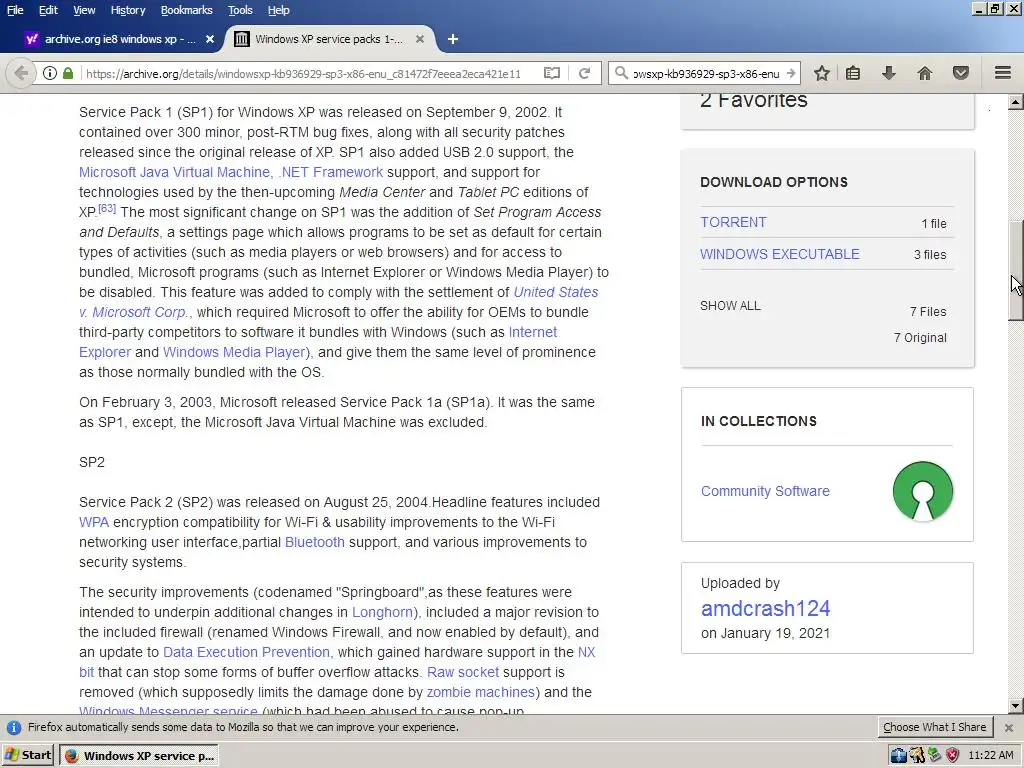The width and height of the screenshot is (1024, 768).
Task: Click the taskbar clock 11:22 AM
Action: 991,756
